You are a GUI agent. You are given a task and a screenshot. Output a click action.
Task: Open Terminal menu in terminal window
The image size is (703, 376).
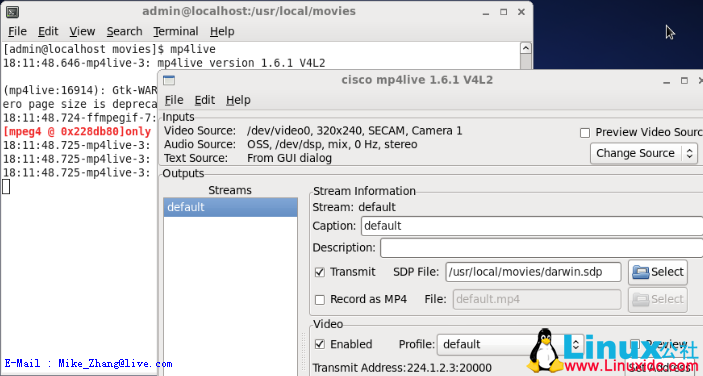176,31
